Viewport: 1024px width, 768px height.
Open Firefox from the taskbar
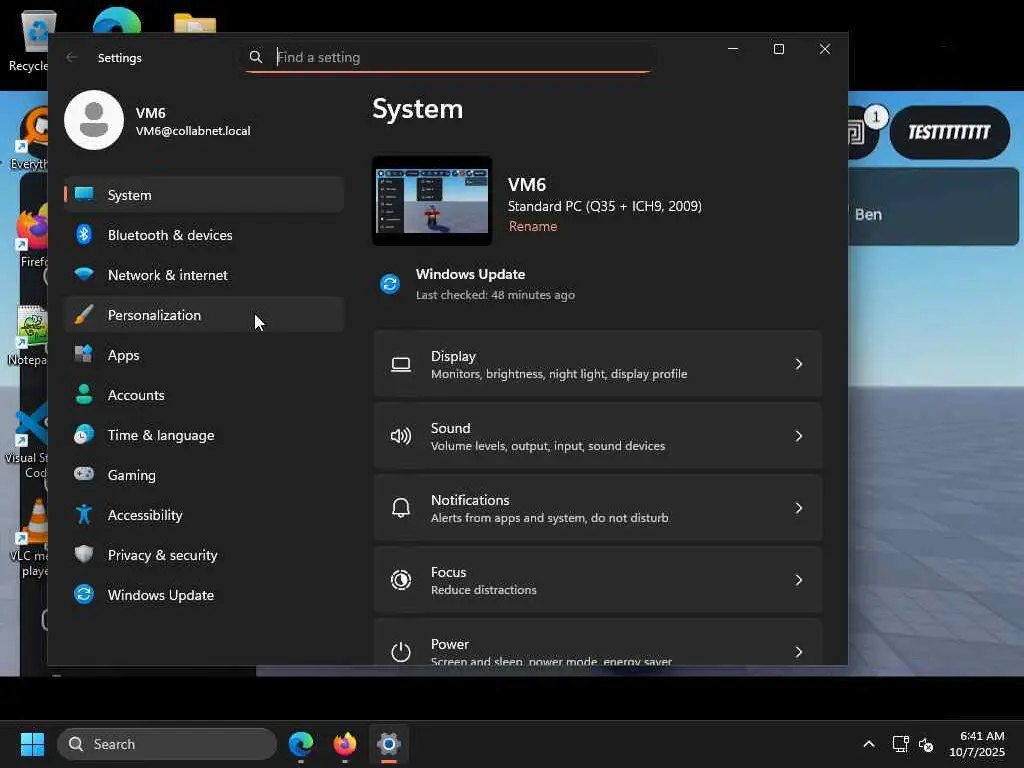(x=345, y=744)
